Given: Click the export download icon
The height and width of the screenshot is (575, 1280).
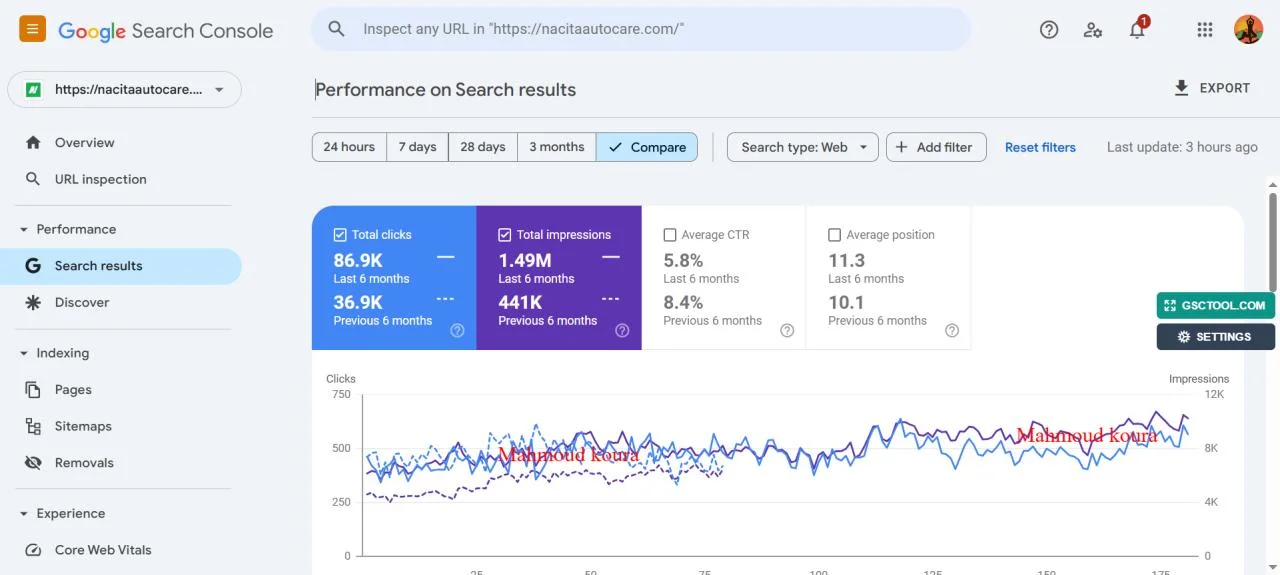Looking at the screenshot, I should tap(1181, 88).
